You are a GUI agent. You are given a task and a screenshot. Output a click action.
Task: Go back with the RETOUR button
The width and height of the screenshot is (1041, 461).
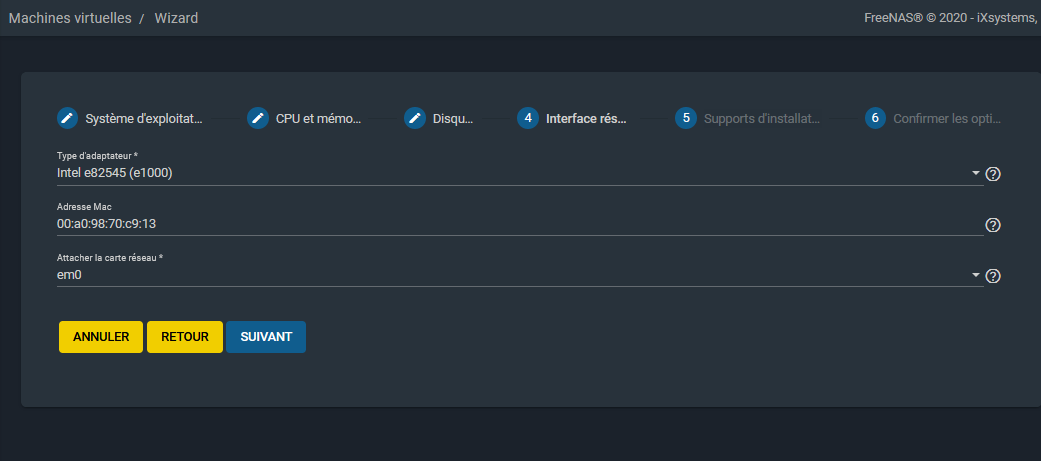185,337
